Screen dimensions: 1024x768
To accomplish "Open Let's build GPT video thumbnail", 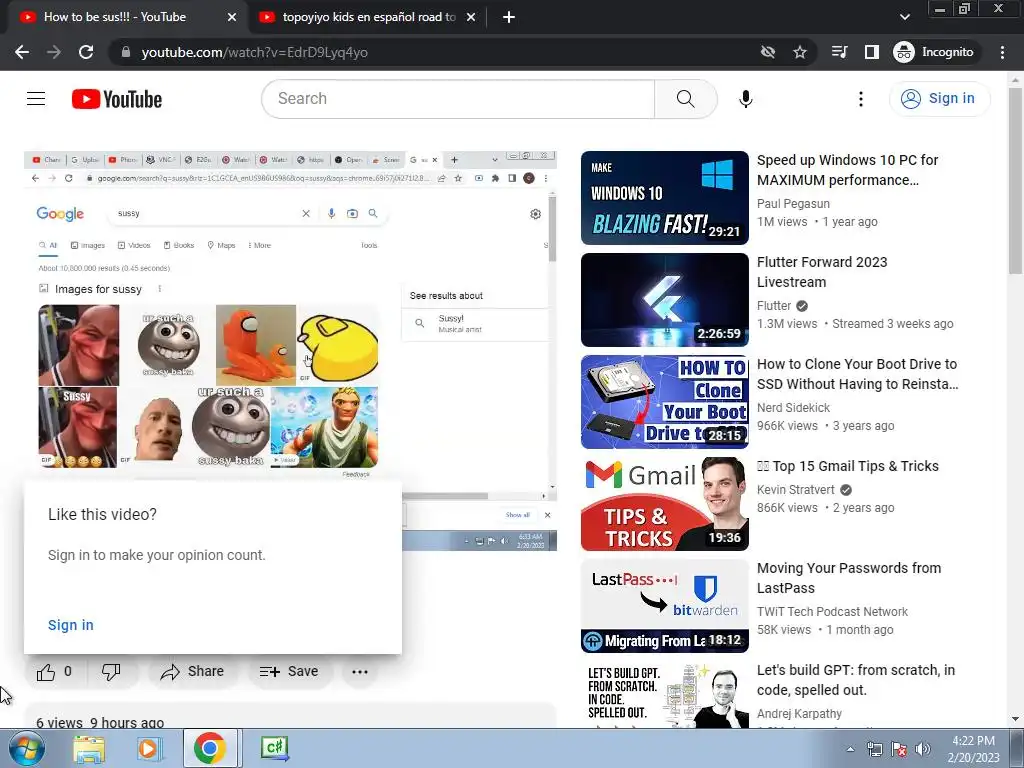I will point(664,695).
